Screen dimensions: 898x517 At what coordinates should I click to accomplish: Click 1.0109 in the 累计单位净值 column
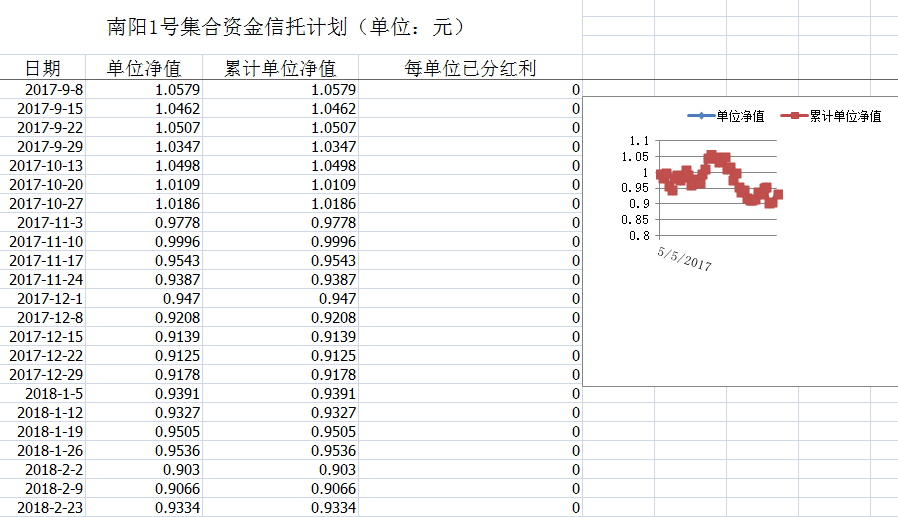tap(280, 185)
